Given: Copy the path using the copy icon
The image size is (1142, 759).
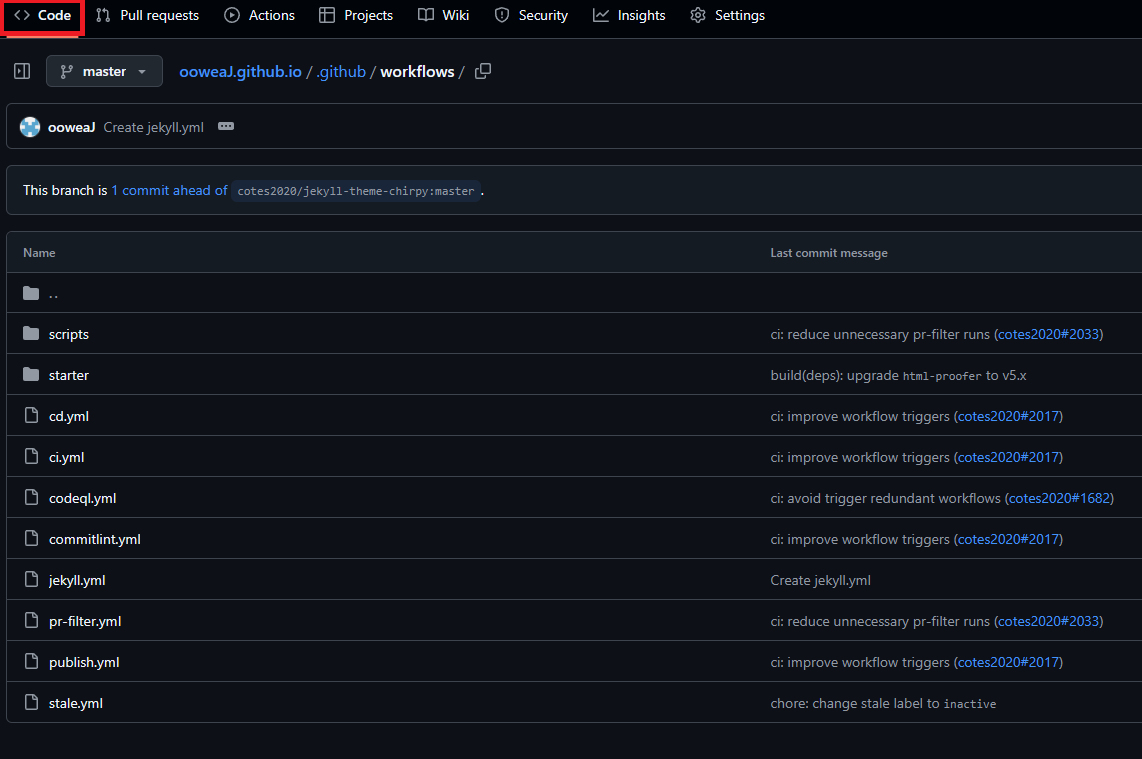Looking at the screenshot, I should 483,71.
